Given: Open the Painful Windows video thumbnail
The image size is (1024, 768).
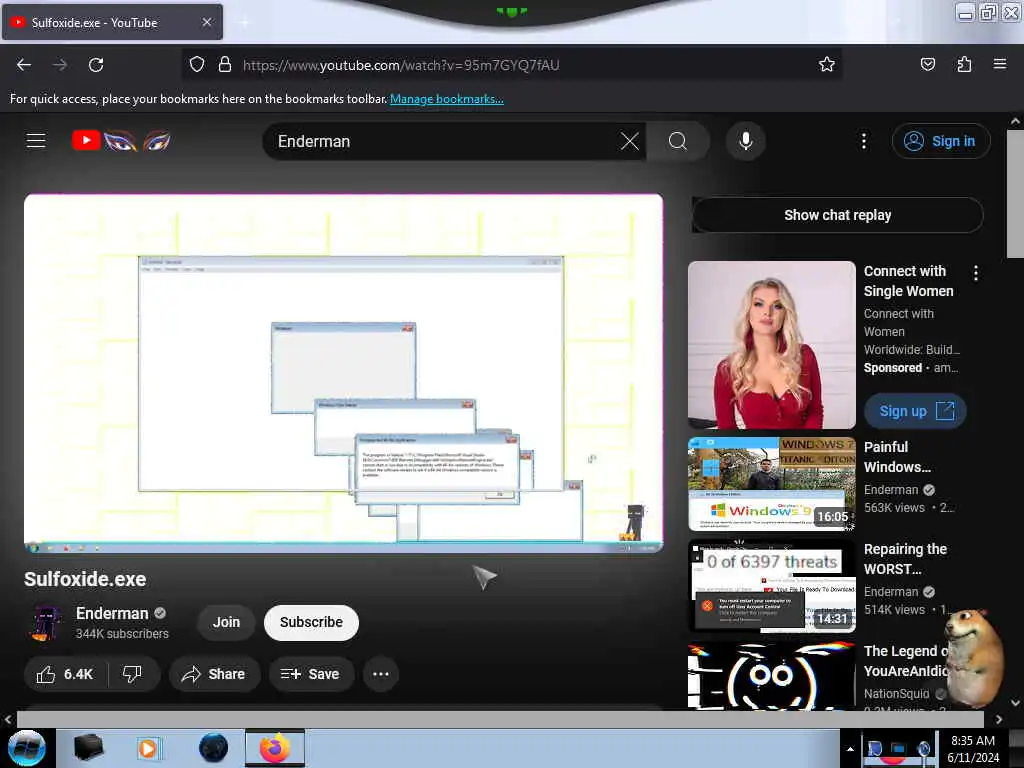Looking at the screenshot, I should [771, 484].
